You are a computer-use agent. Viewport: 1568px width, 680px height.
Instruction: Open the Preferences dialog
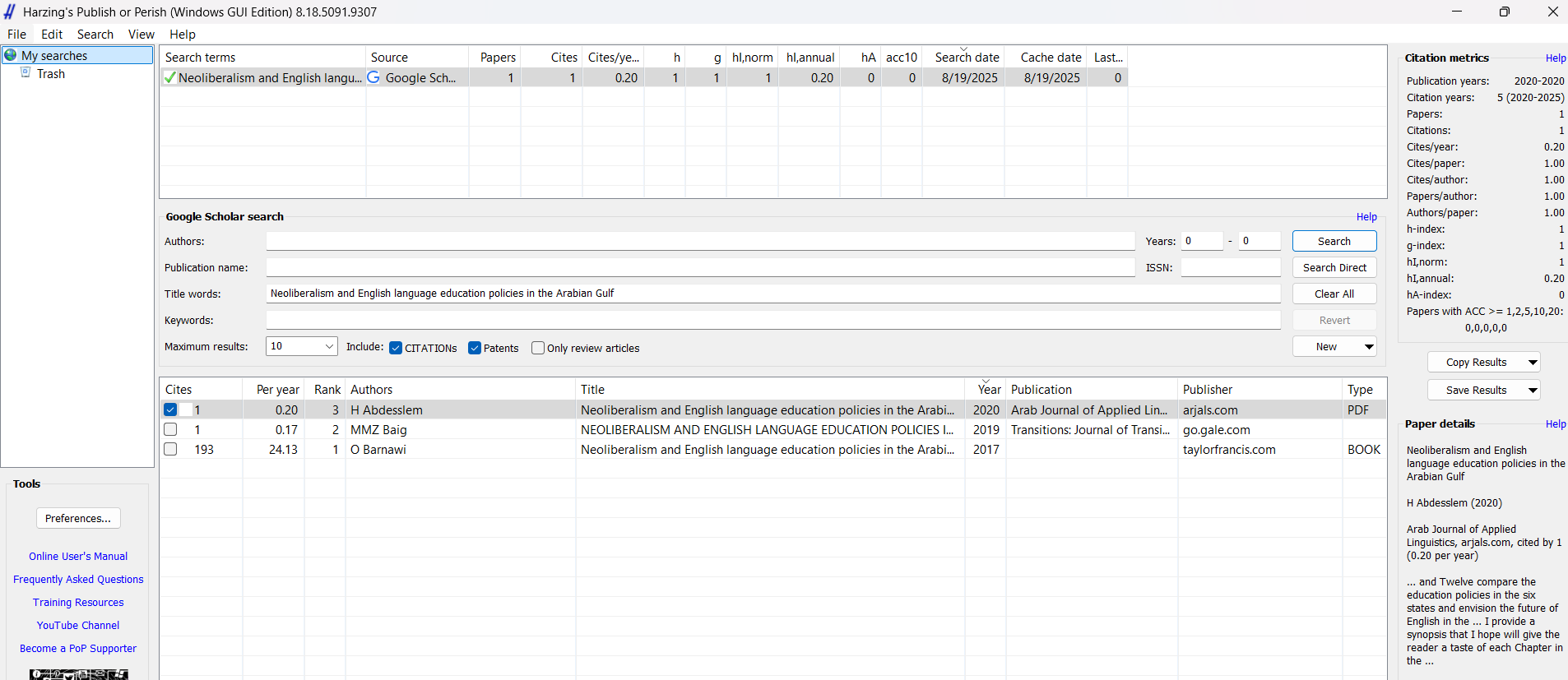pos(78,518)
